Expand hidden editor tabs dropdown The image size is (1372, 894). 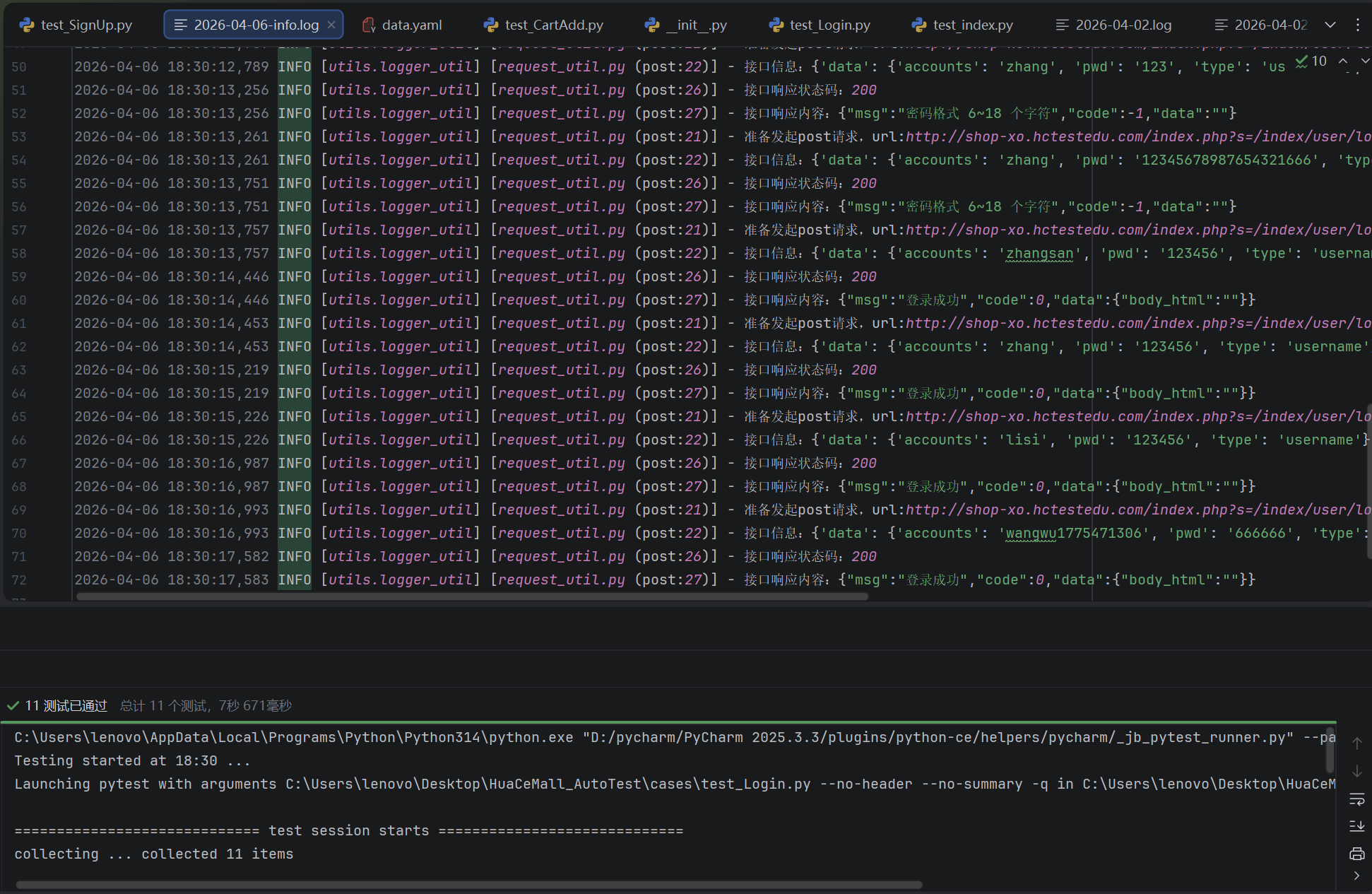1330,25
